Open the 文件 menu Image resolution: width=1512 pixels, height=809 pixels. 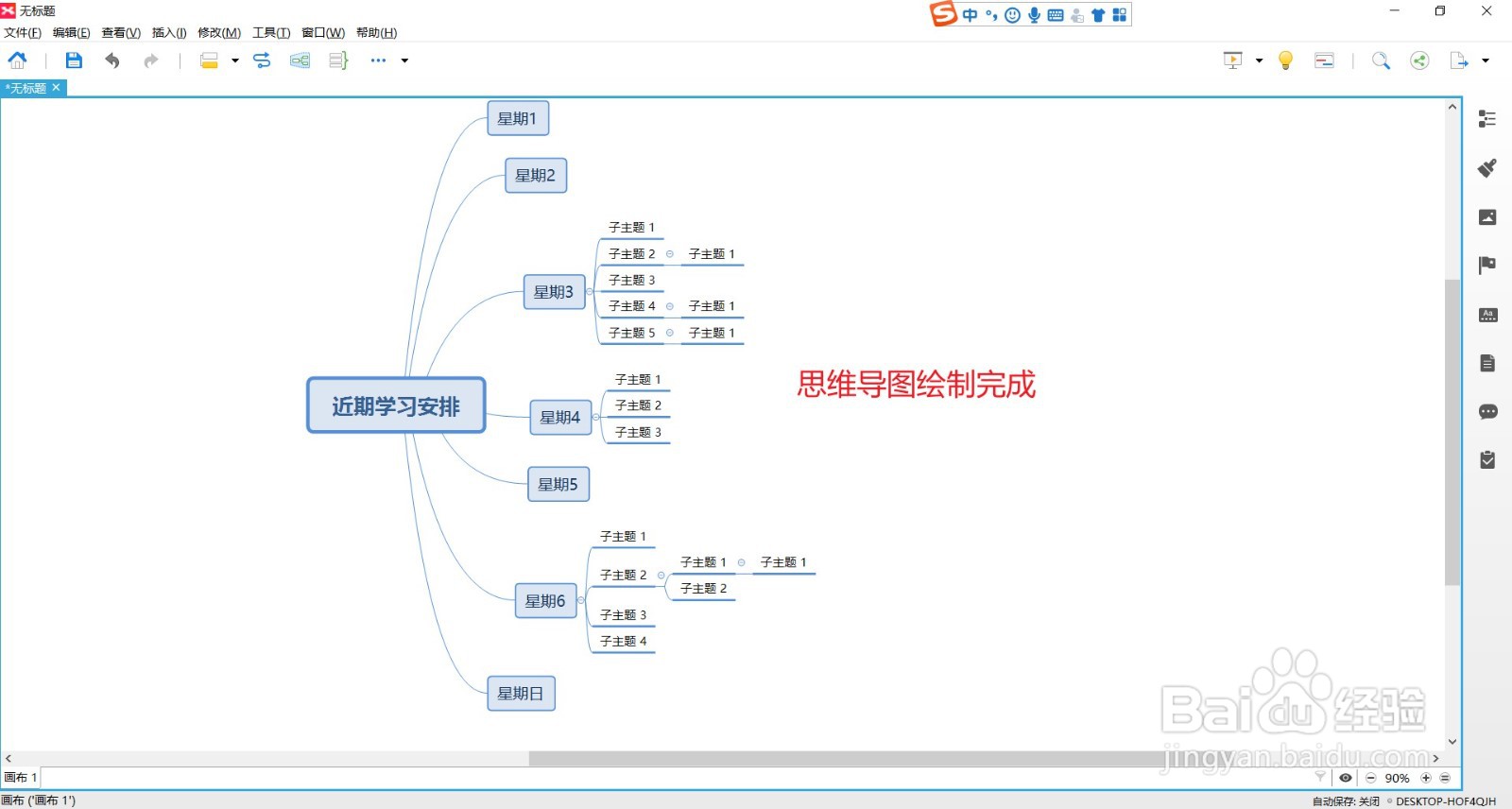click(x=23, y=32)
